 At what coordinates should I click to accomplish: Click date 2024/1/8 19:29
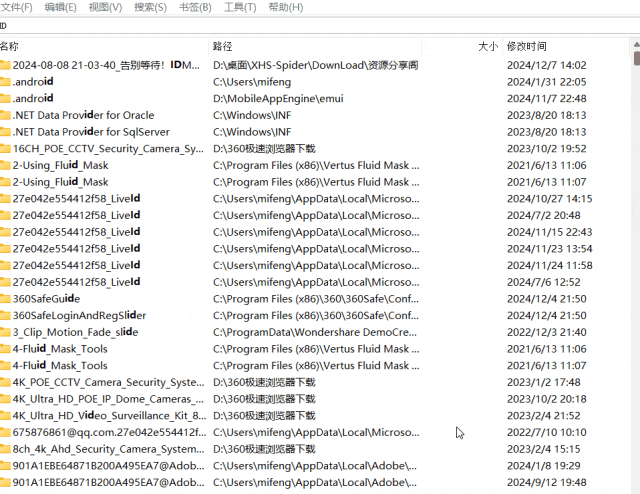(x=544, y=466)
